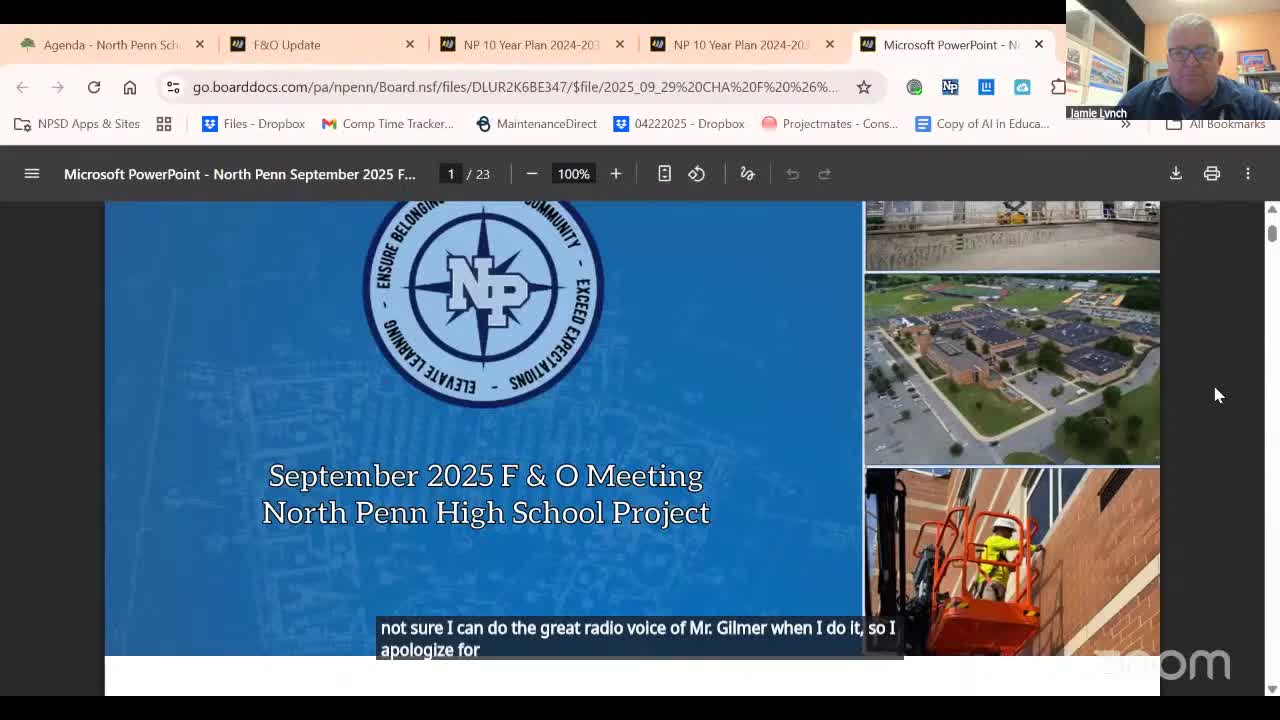Open the Extensions puzzle menu

click(x=1058, y=87)
